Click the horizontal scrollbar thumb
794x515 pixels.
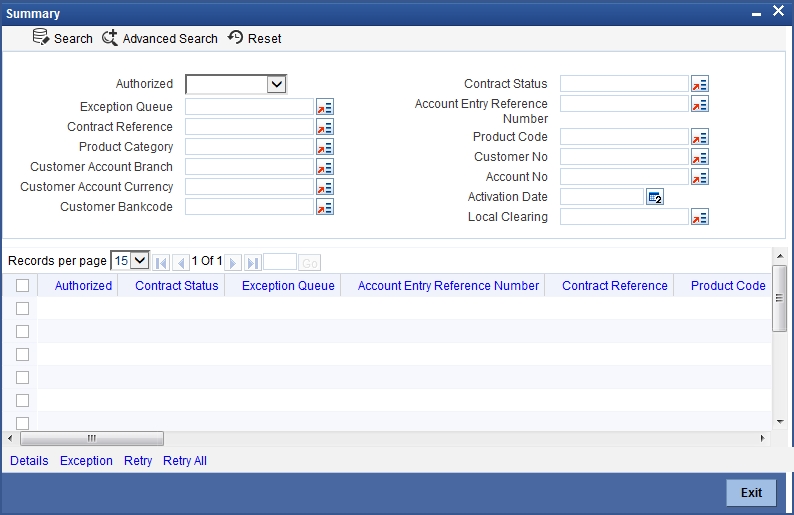coord(92,439)
